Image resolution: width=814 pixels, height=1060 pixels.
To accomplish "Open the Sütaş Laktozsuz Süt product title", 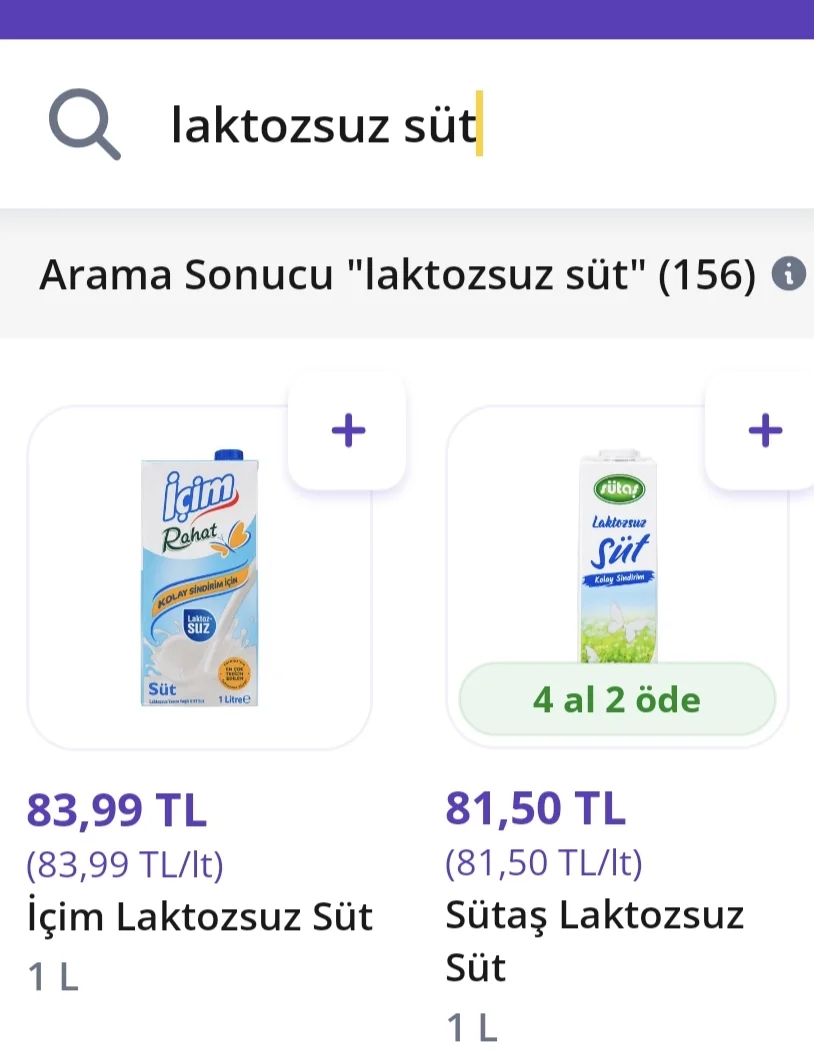I will pyautogui.click(x=594, y=941).
